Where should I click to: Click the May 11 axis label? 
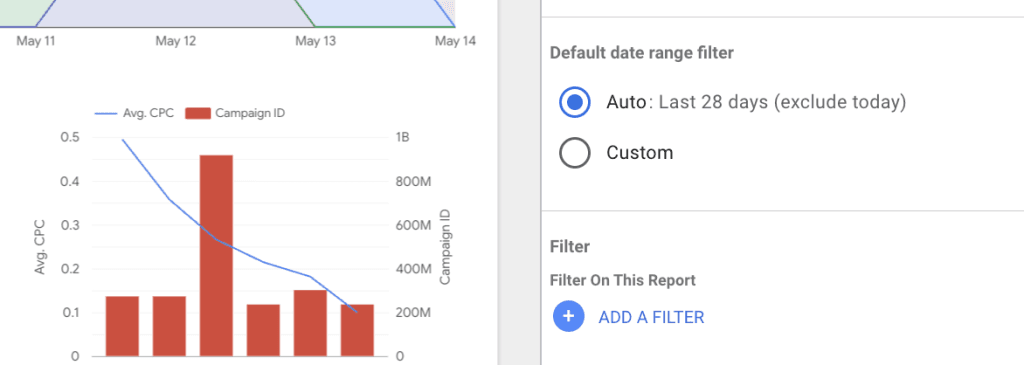point(36,41)
